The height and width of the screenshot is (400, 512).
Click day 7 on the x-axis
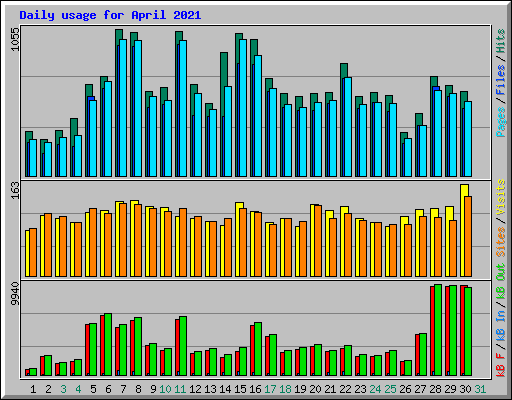tap(123, 389)
